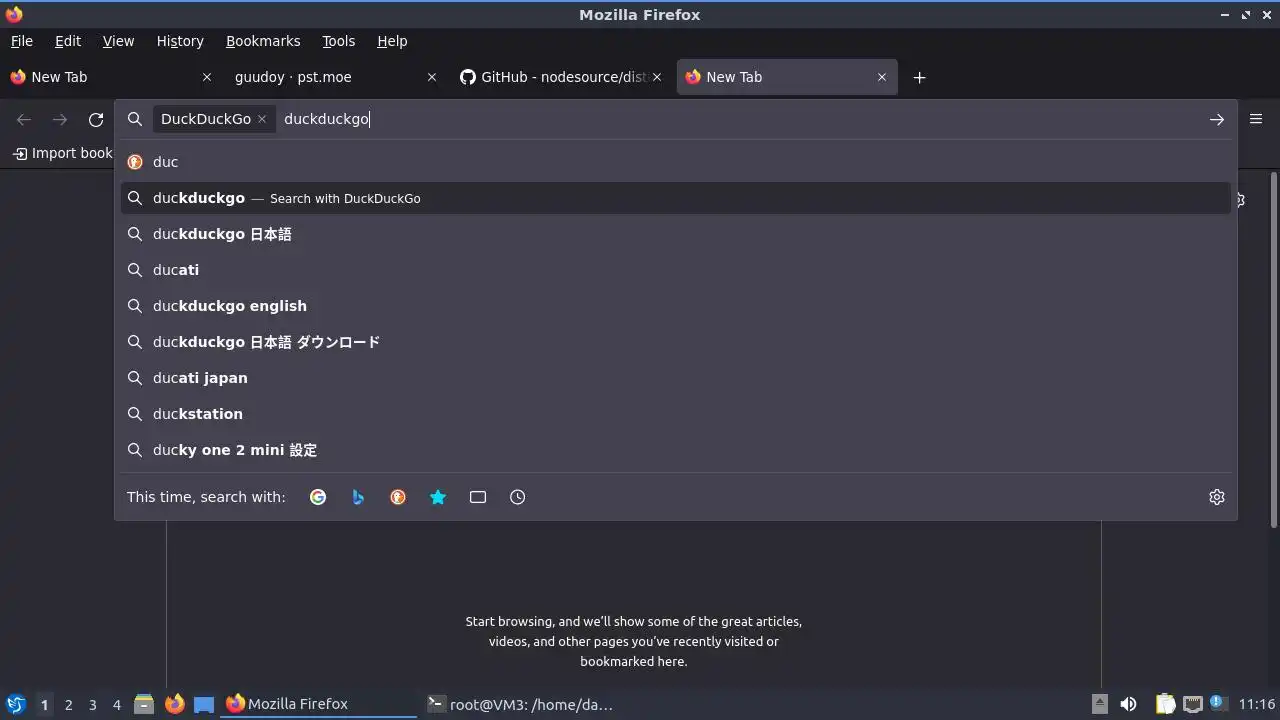Remove DuckDuckGo search engine chip
The width and height of the screenshot is (1280, 720).
tap(262, 119)
